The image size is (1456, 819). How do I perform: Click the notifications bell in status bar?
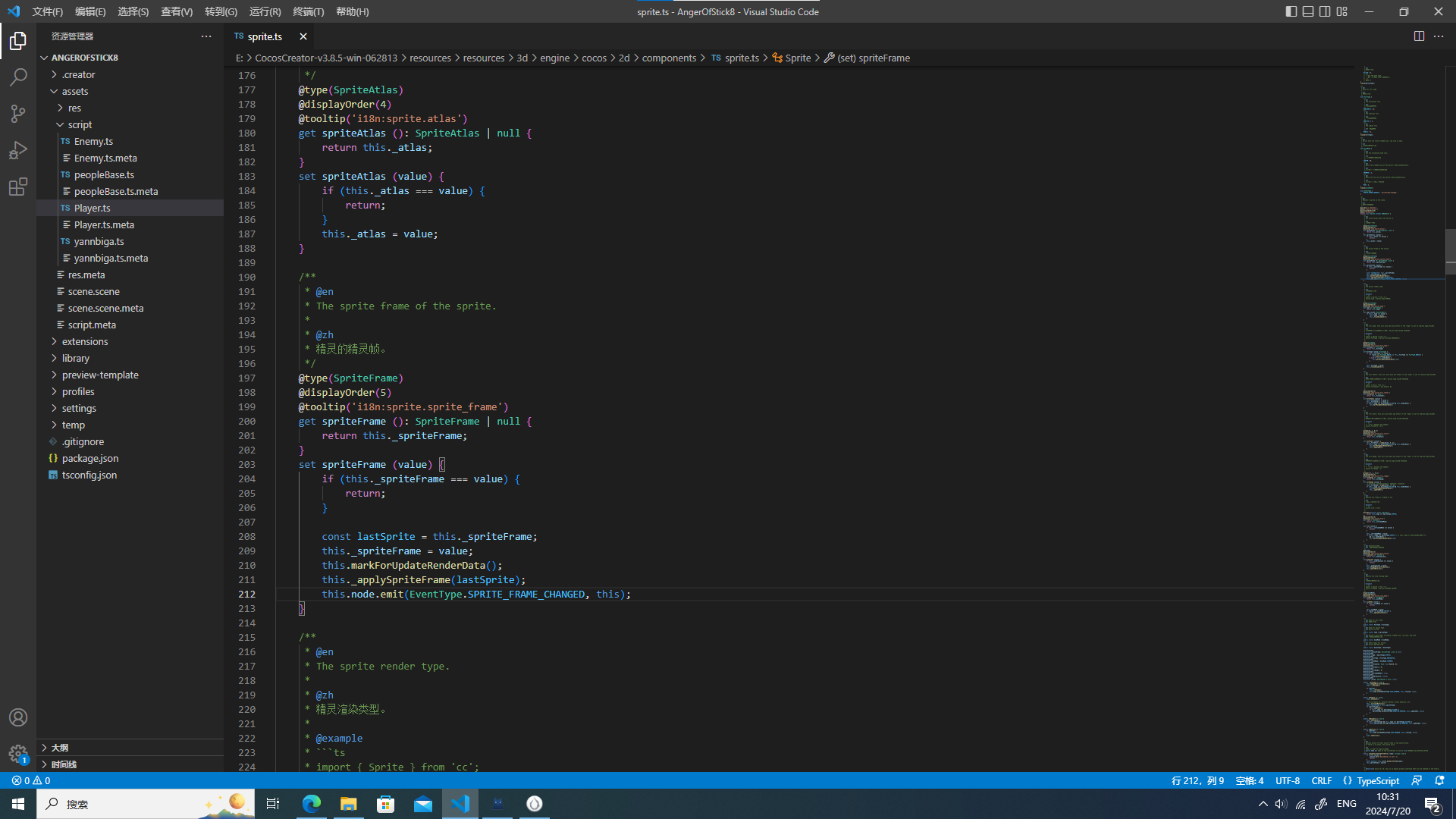pyautogui.click(x=1439, y=780)
